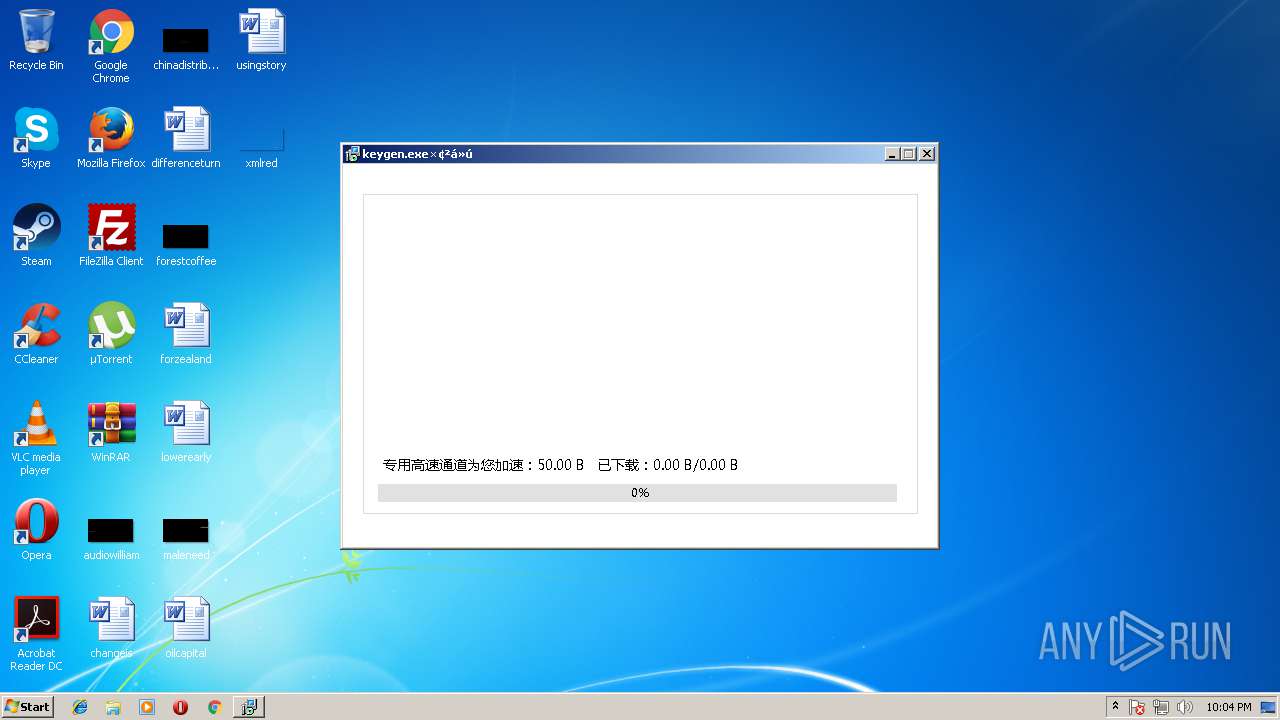The image size is (1280, 720).
Task: Open the Action Center flag tray icon
Action: (x=1137, y=707)
